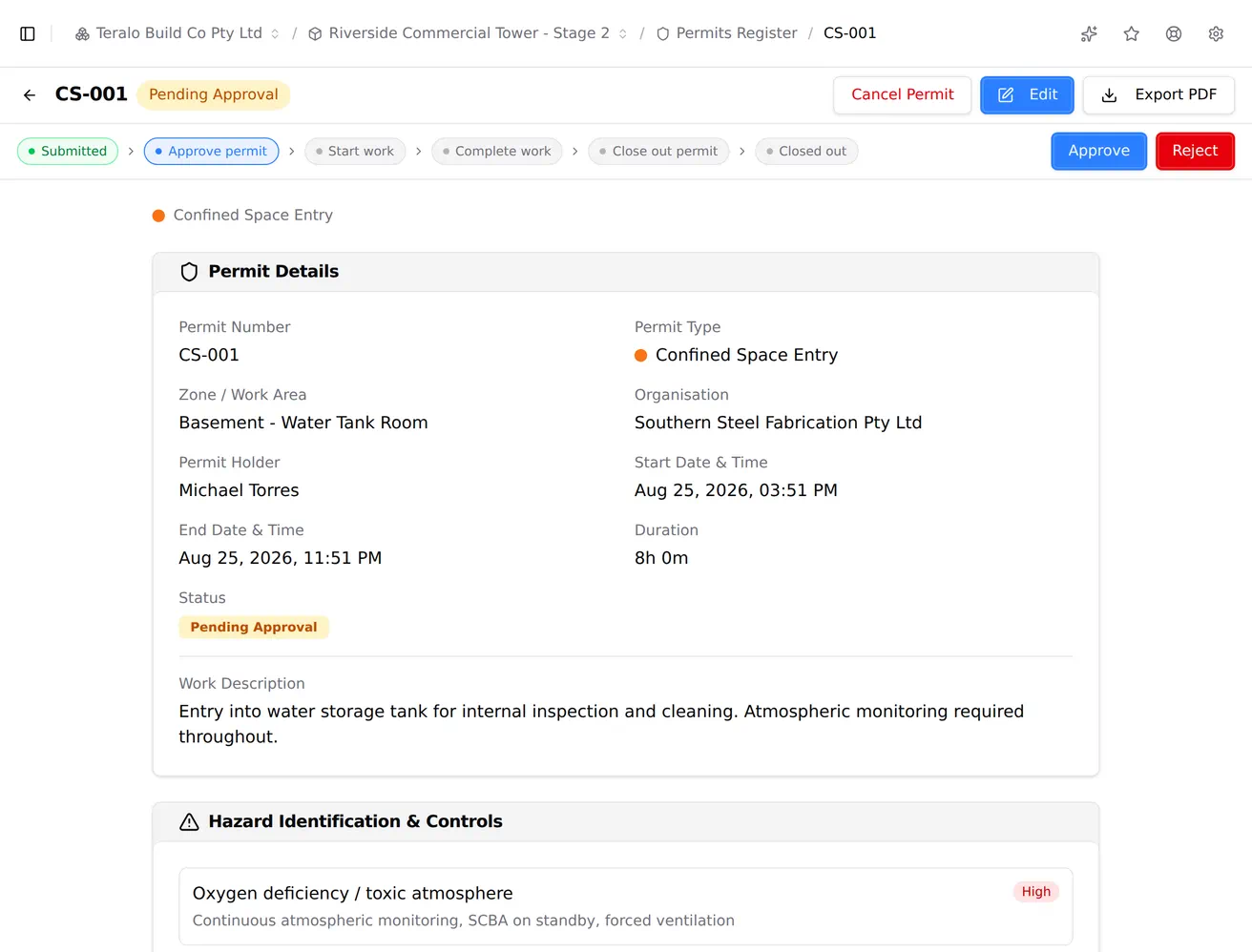Open the settings gear icon
This screenshot has height=952, width=1252.
(1216, 33)
